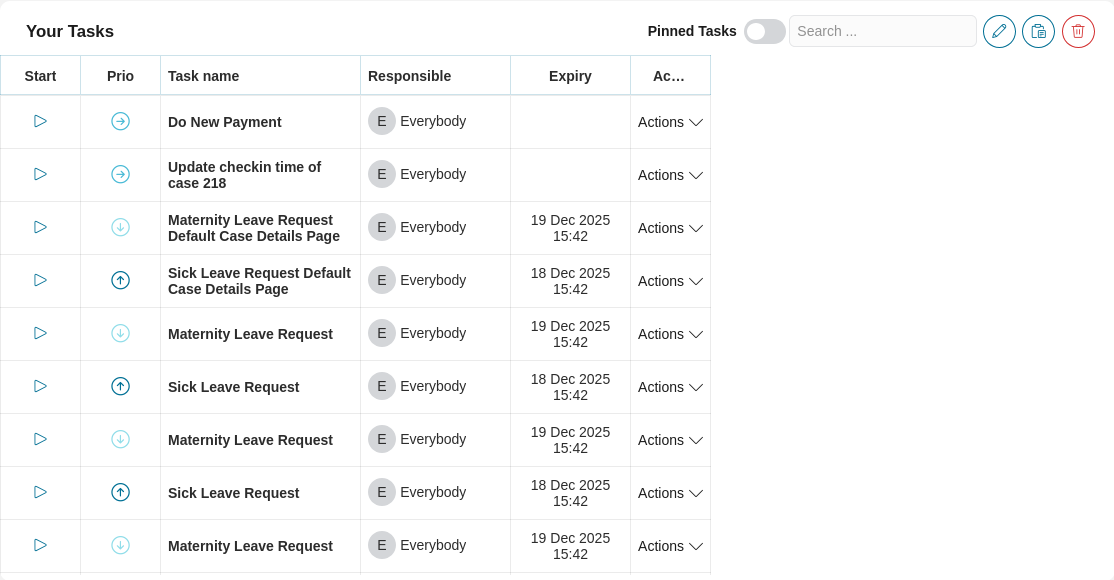Image resolution: width=1114 pixels, height=580 pixels.
Task: Click the Everybody avatar for Sick Leave Request
Action: click(381, 386)
